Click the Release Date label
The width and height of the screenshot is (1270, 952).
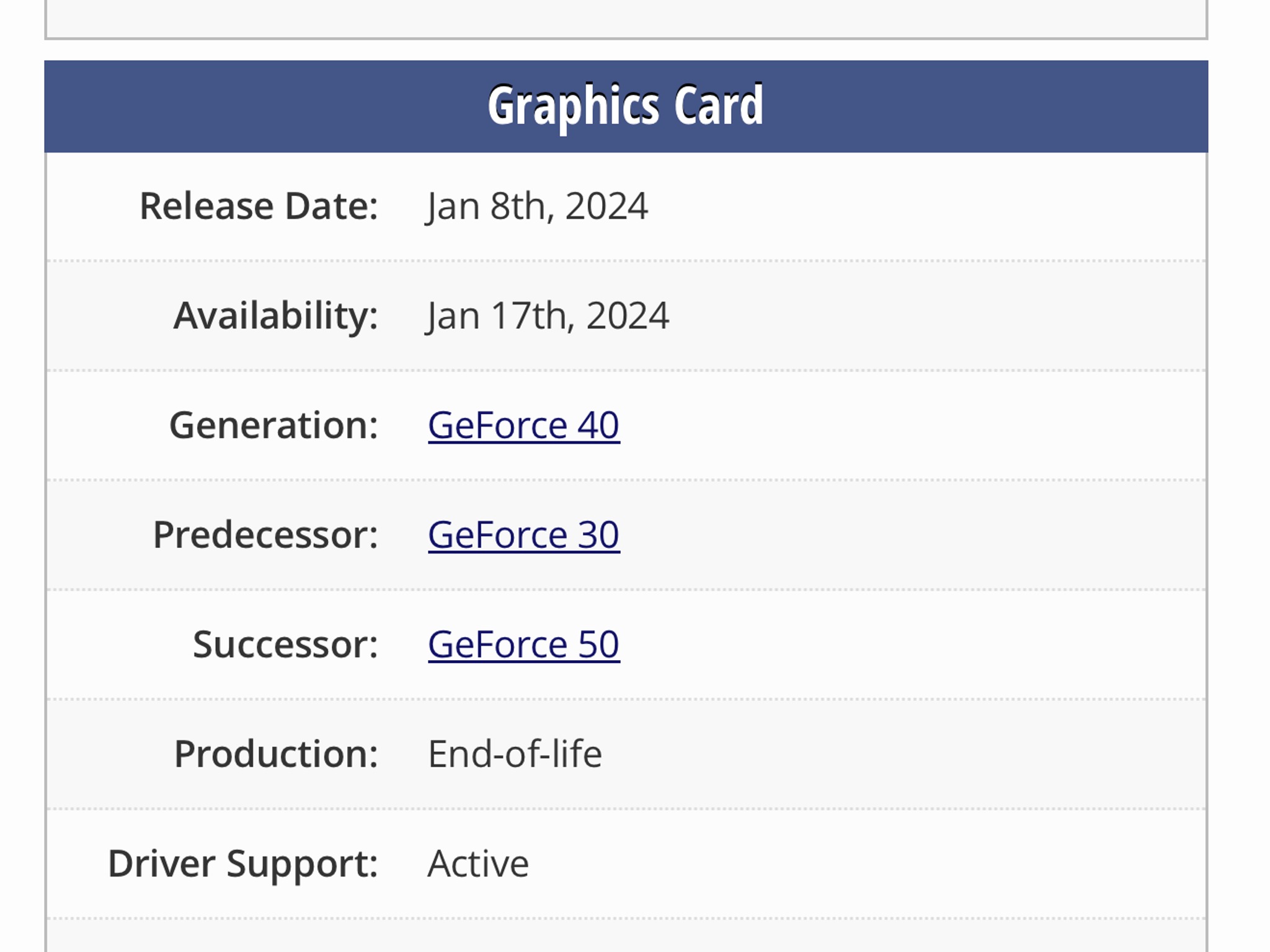[x=259, y=206]
